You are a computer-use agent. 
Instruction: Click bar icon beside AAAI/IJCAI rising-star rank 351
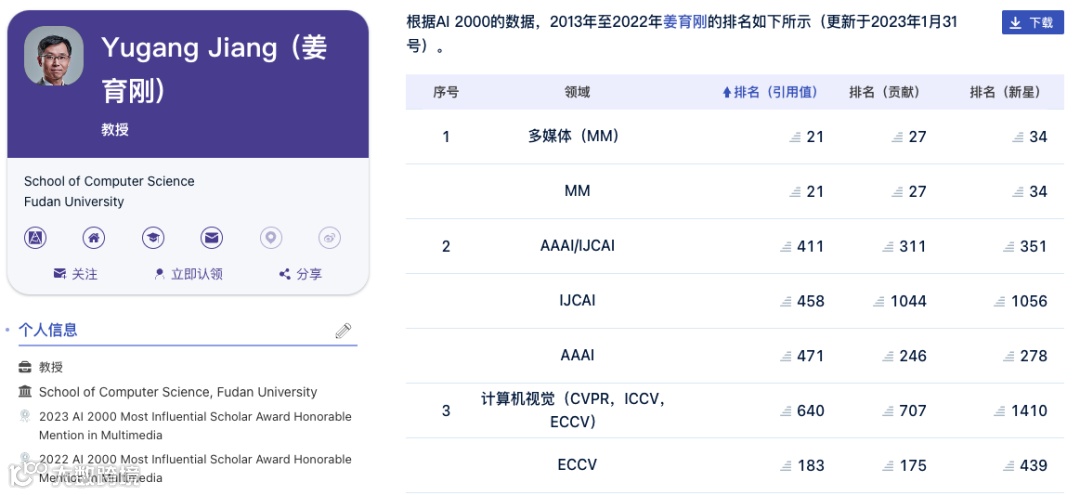pyautogui.click(x=1009, y=246)
